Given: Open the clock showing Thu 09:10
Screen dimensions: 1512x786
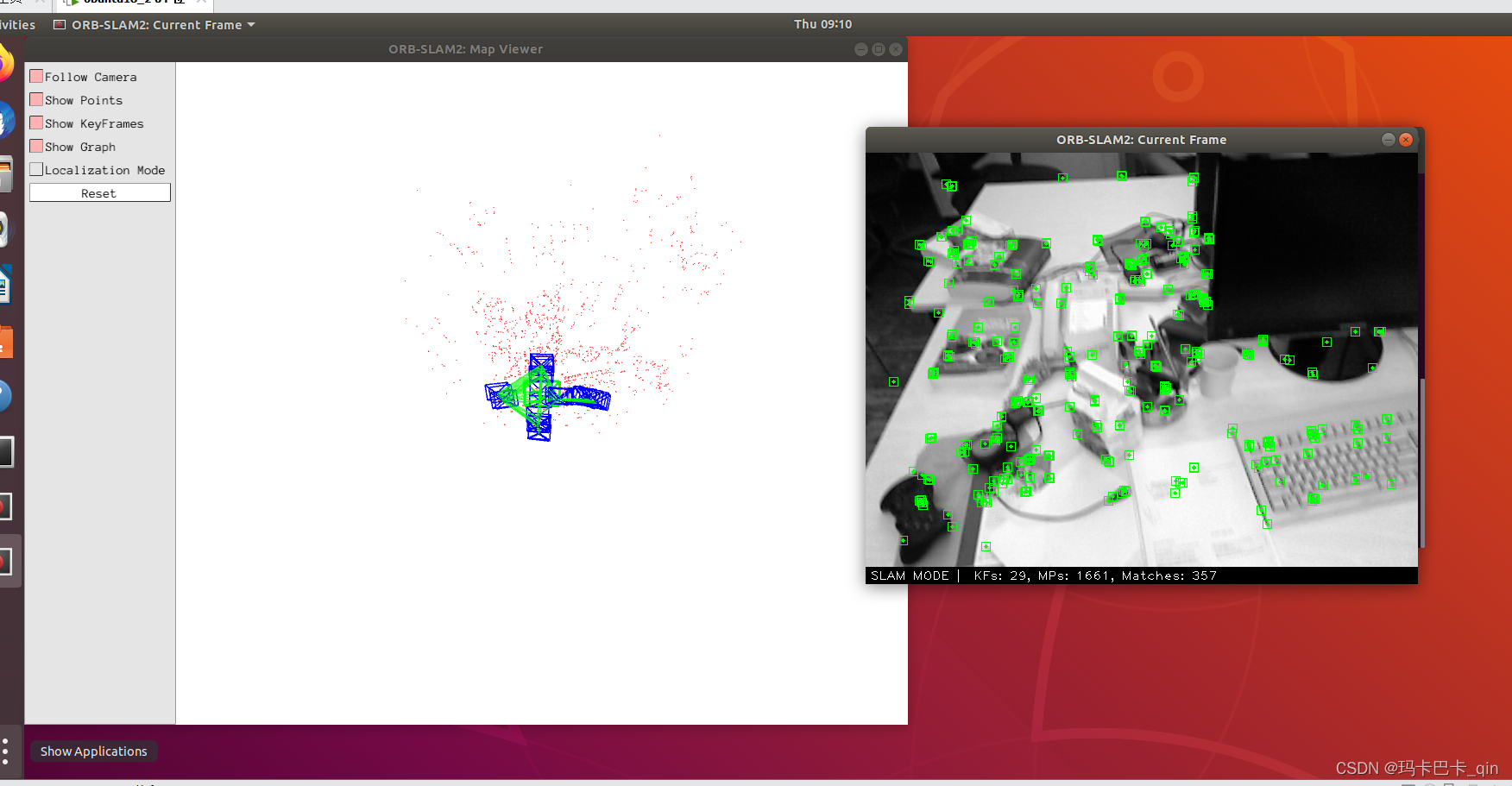Looking at the screenshot, I should [822, 24].
